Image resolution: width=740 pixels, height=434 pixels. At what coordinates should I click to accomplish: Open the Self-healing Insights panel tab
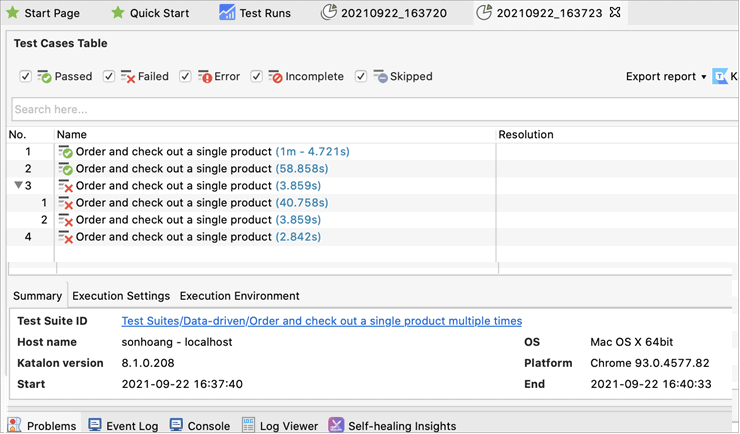click(393, 426)
